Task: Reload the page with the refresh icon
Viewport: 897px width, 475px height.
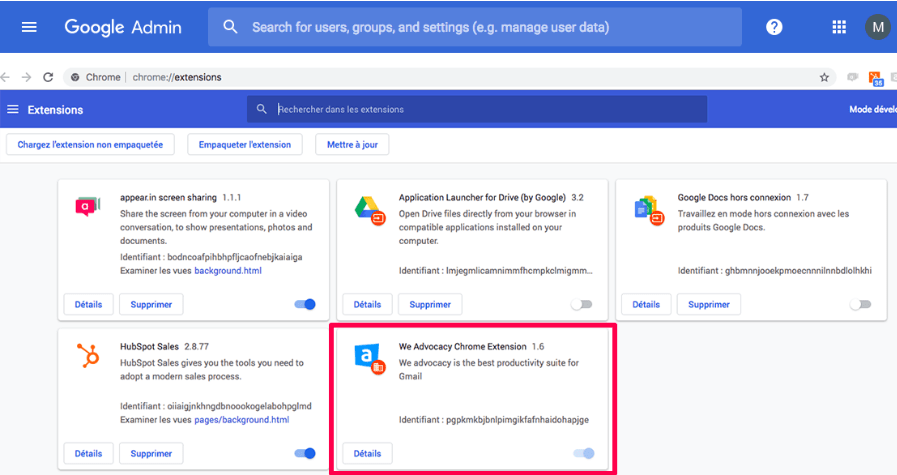Action: (x=48, y=77)
